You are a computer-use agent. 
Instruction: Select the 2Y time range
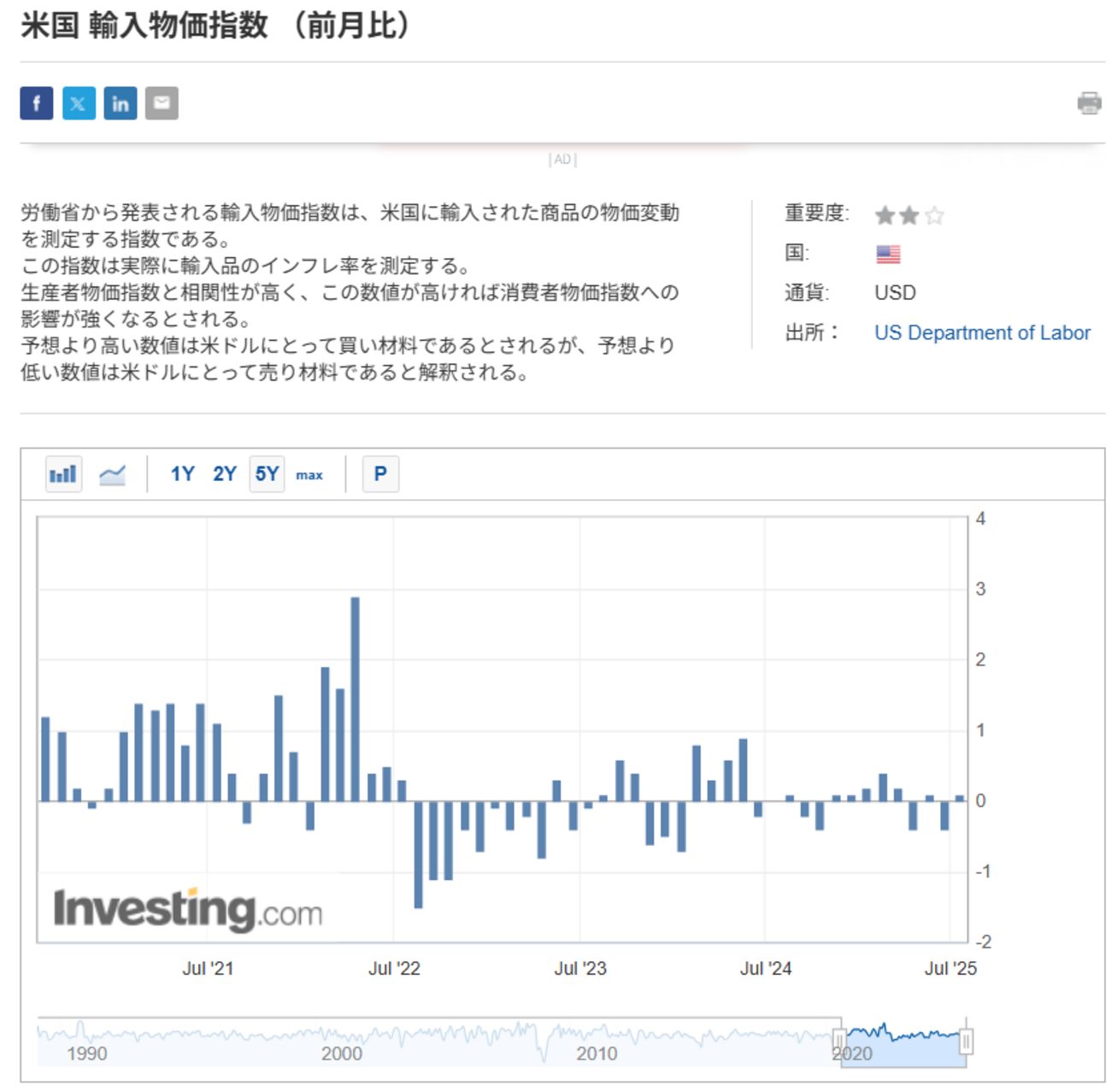pos(225,474)
